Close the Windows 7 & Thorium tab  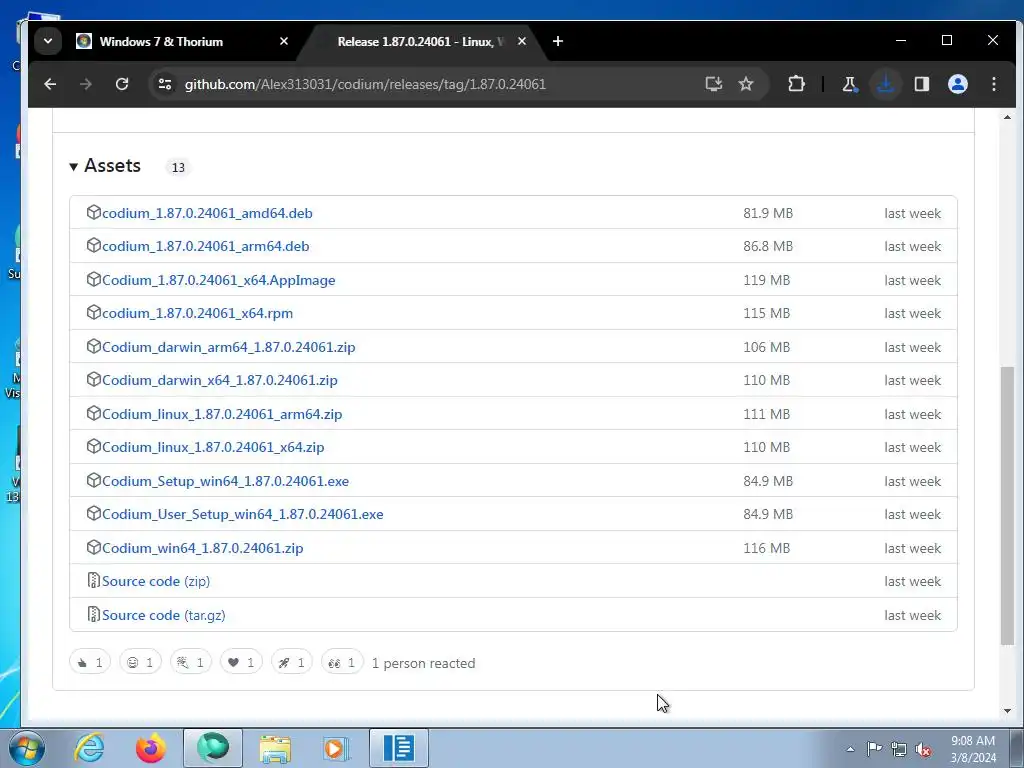283,41
